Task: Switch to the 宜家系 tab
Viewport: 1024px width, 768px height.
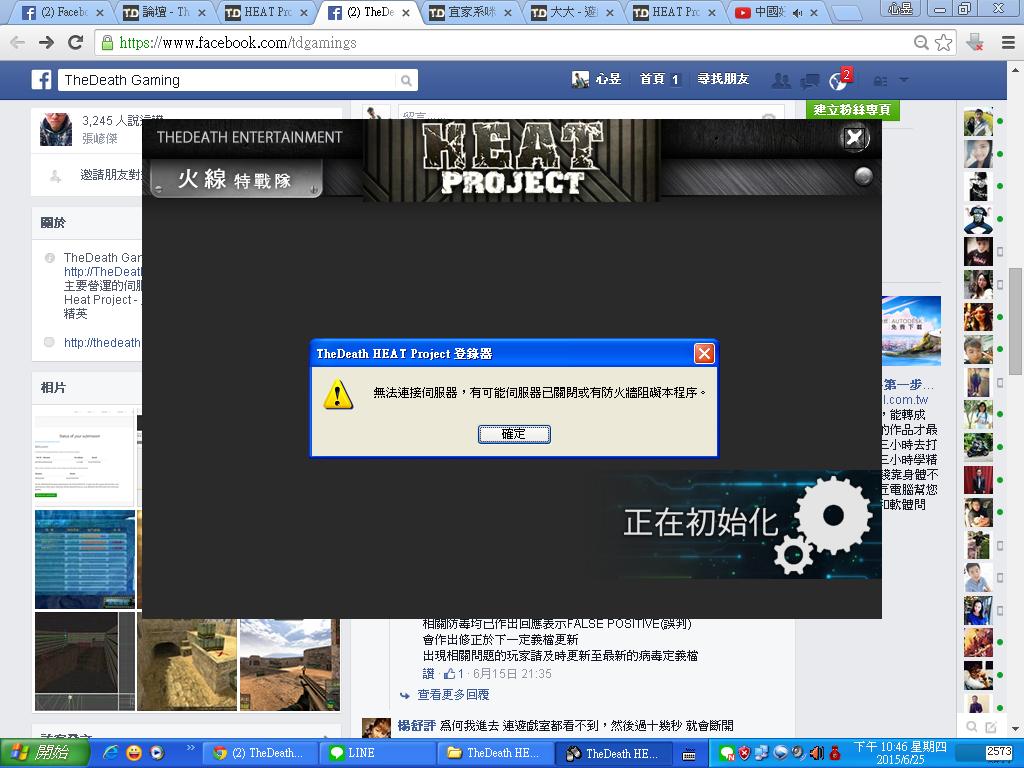Action: (470, 12)
